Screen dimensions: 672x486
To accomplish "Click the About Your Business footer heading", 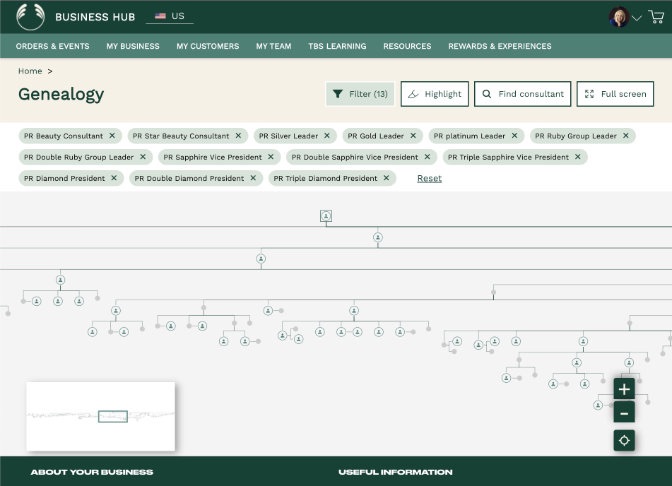I will coord(92,472).
